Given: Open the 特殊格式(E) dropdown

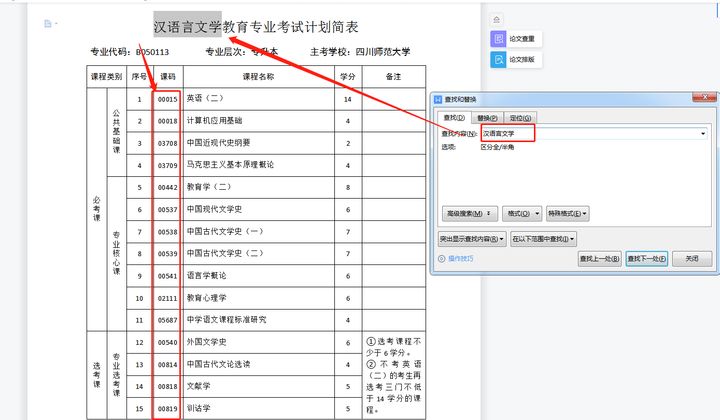Looking at the screenshot, I should tap(568, 213).
